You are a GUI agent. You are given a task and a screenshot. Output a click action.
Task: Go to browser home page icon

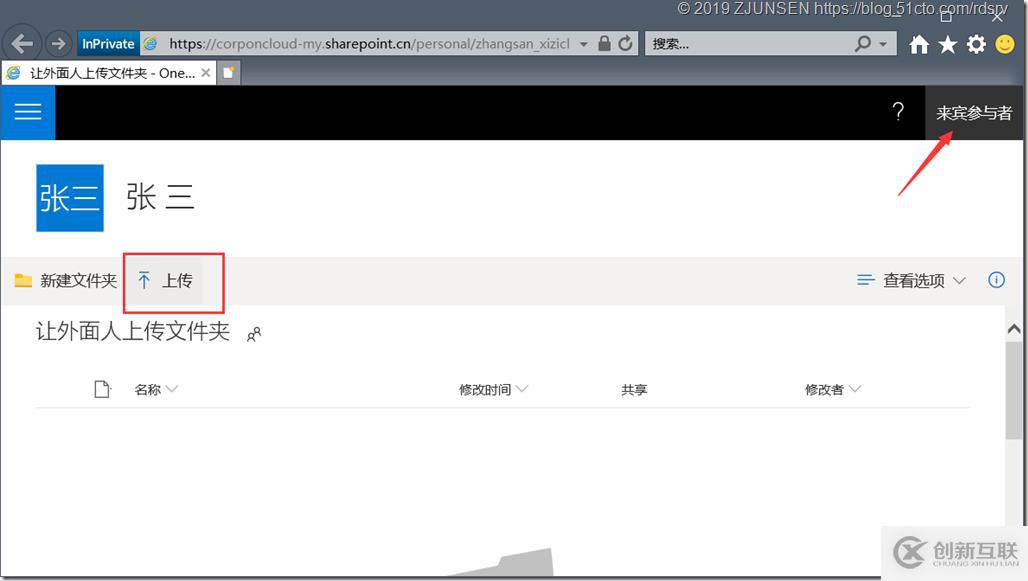919,45
